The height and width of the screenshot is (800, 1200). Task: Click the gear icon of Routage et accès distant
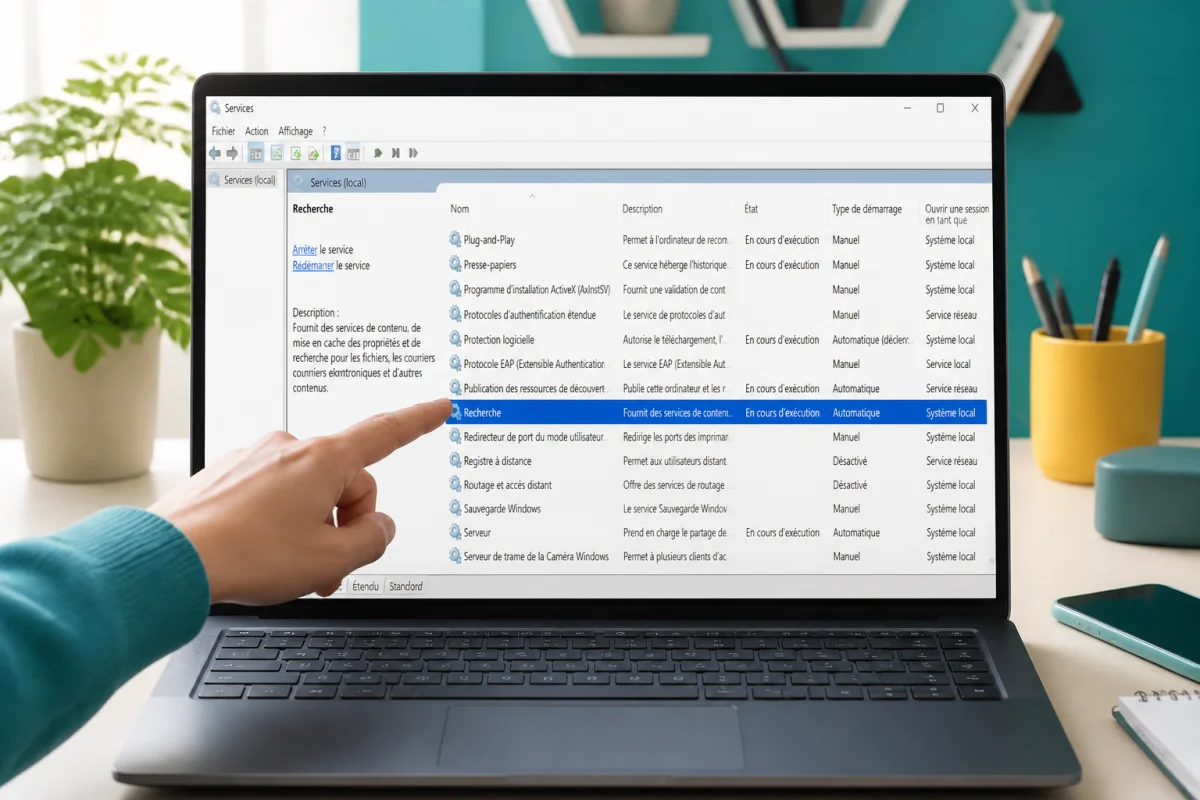pyautogui.click(x=455, y=485)
